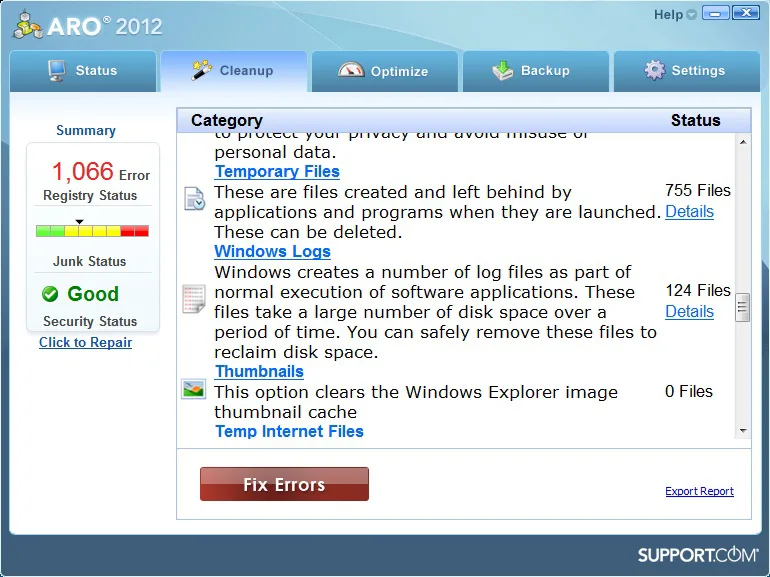Click the Fix Errors button
770x577 pixels.
point(284,484)
